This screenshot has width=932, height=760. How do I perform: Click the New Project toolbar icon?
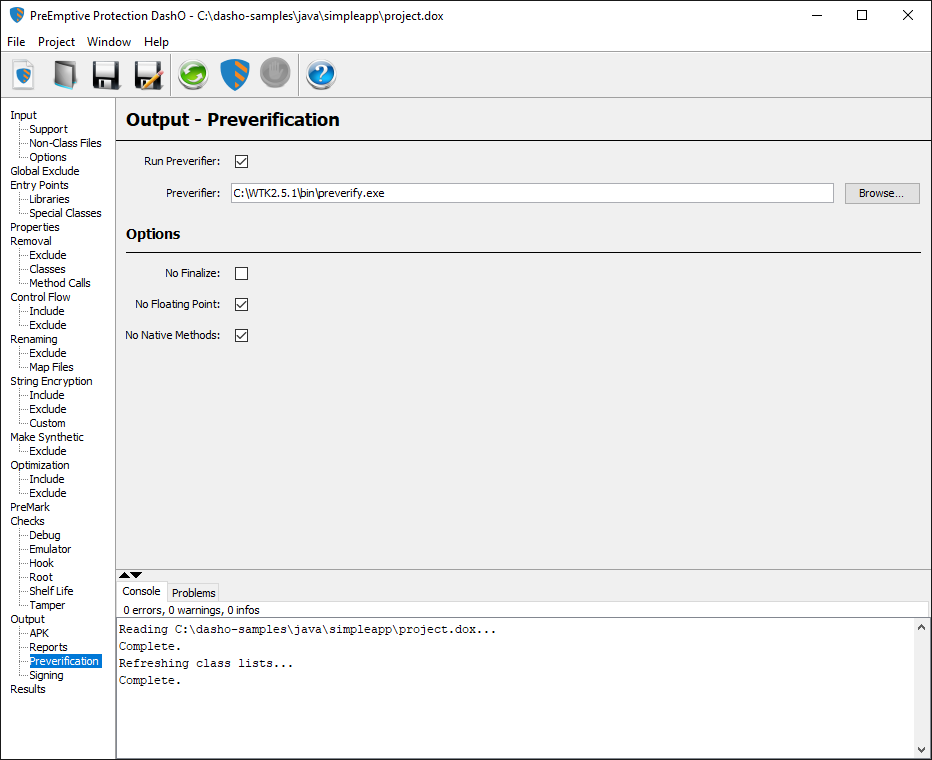(23, 75)
